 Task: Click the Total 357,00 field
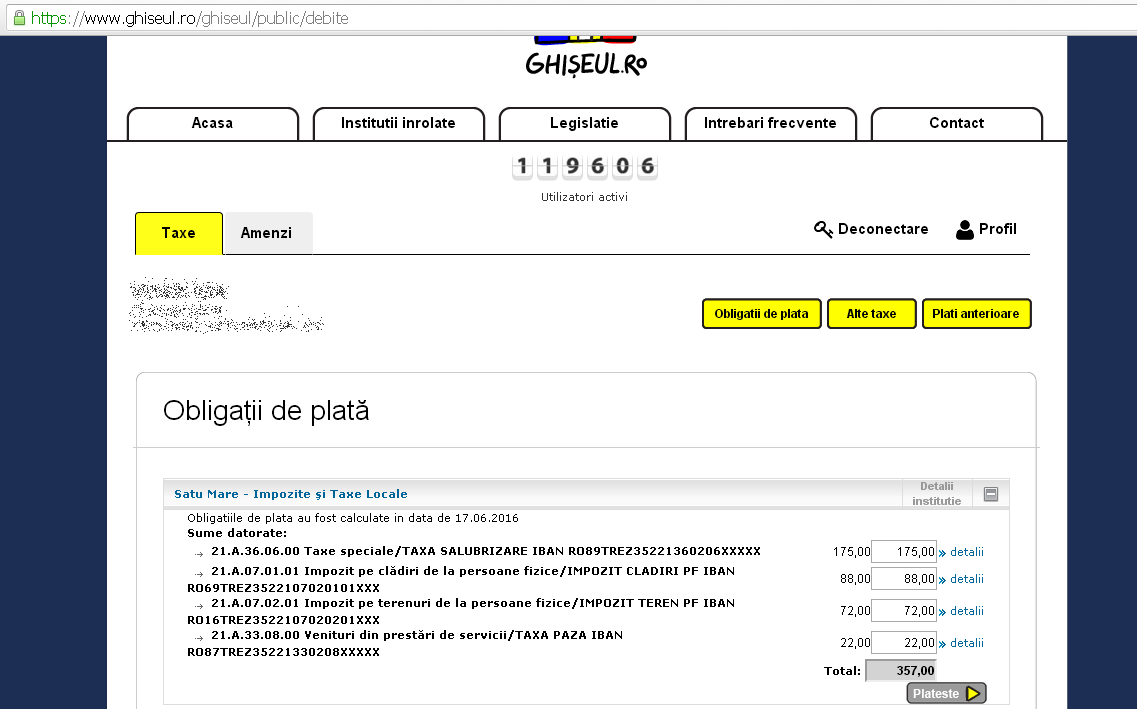point(901,671)
